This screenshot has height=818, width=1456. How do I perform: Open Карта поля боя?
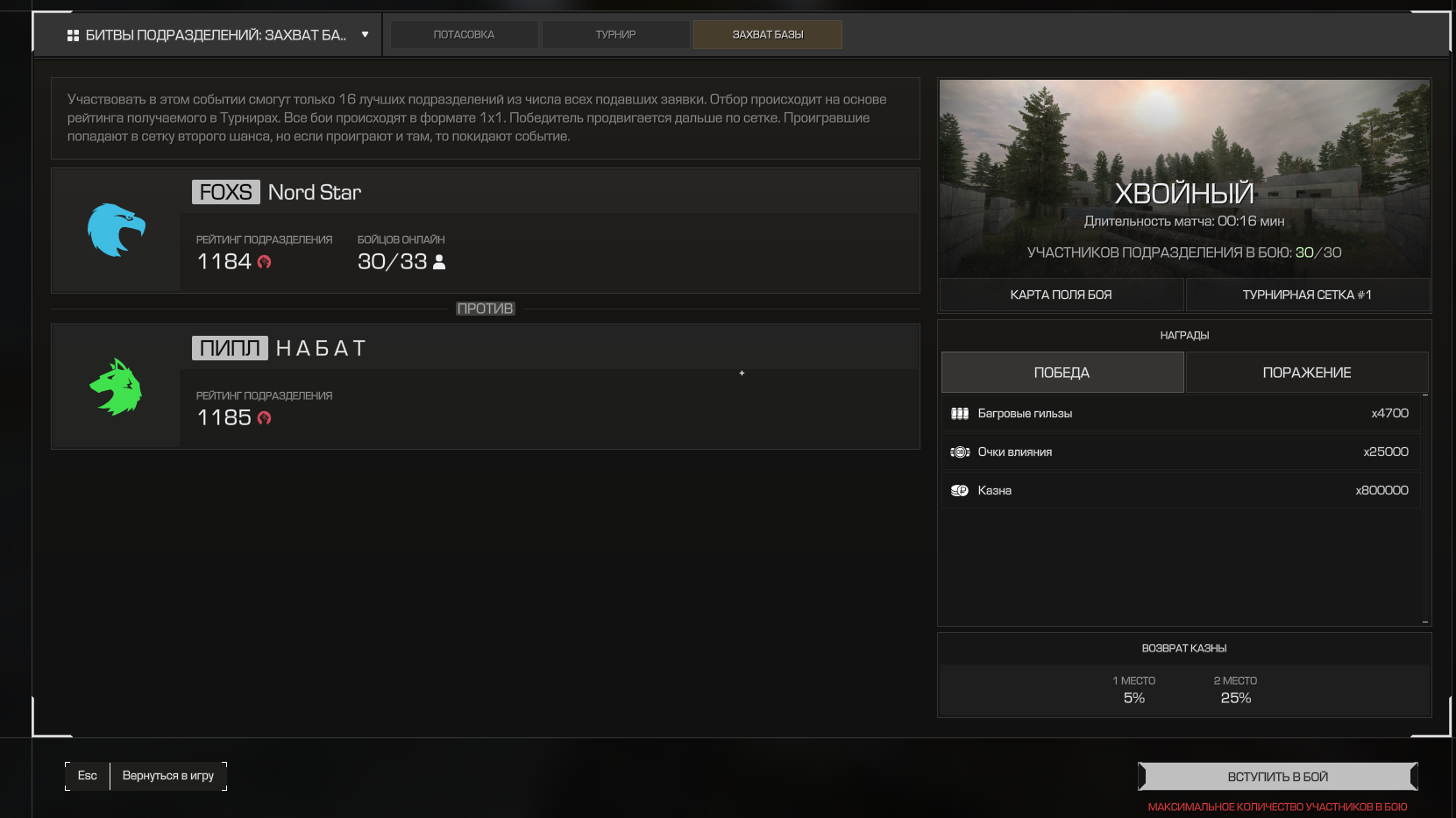[x=1061, y=295]
